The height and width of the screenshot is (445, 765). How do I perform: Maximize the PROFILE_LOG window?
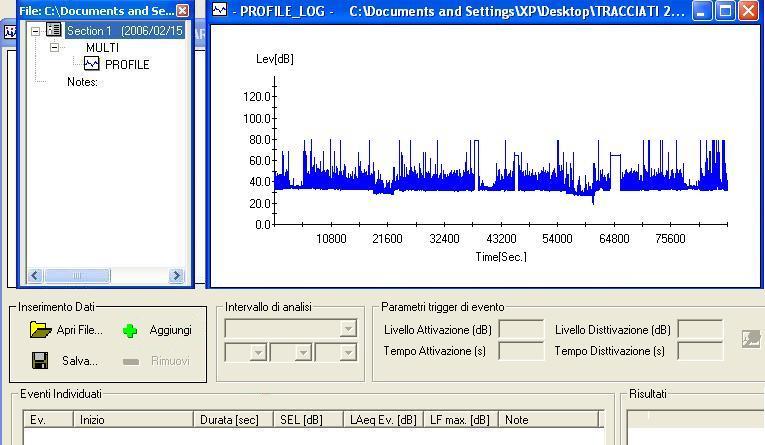(x=725, y=10)
